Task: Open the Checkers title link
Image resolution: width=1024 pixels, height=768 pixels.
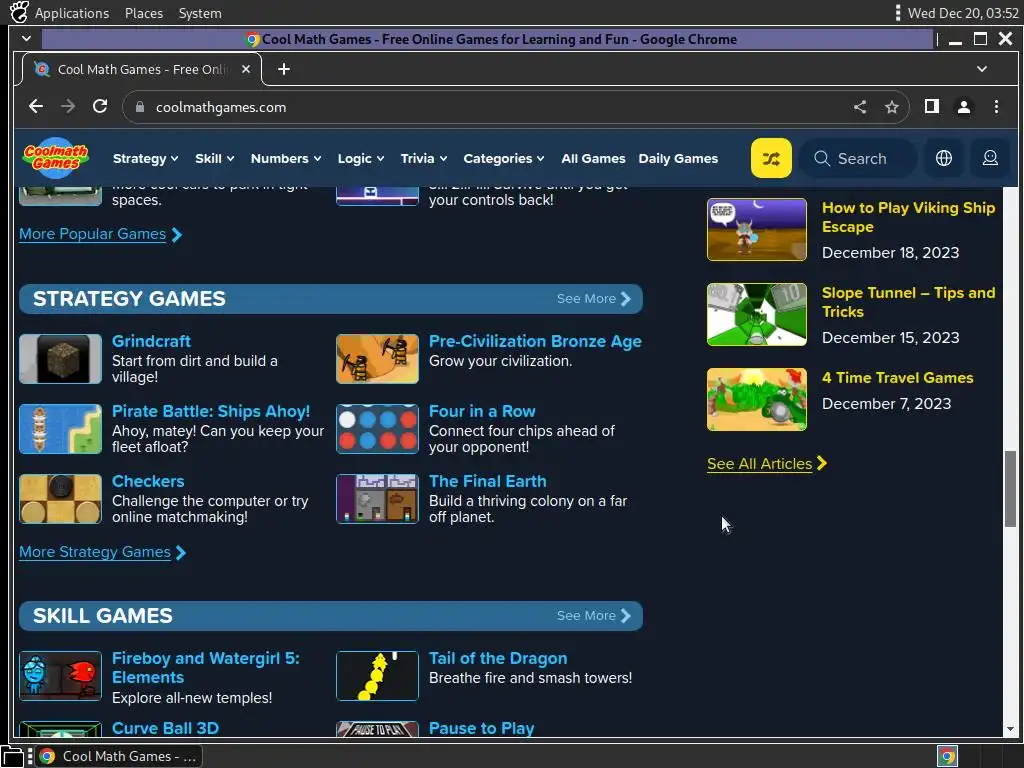Action: (x=148, y=481)
